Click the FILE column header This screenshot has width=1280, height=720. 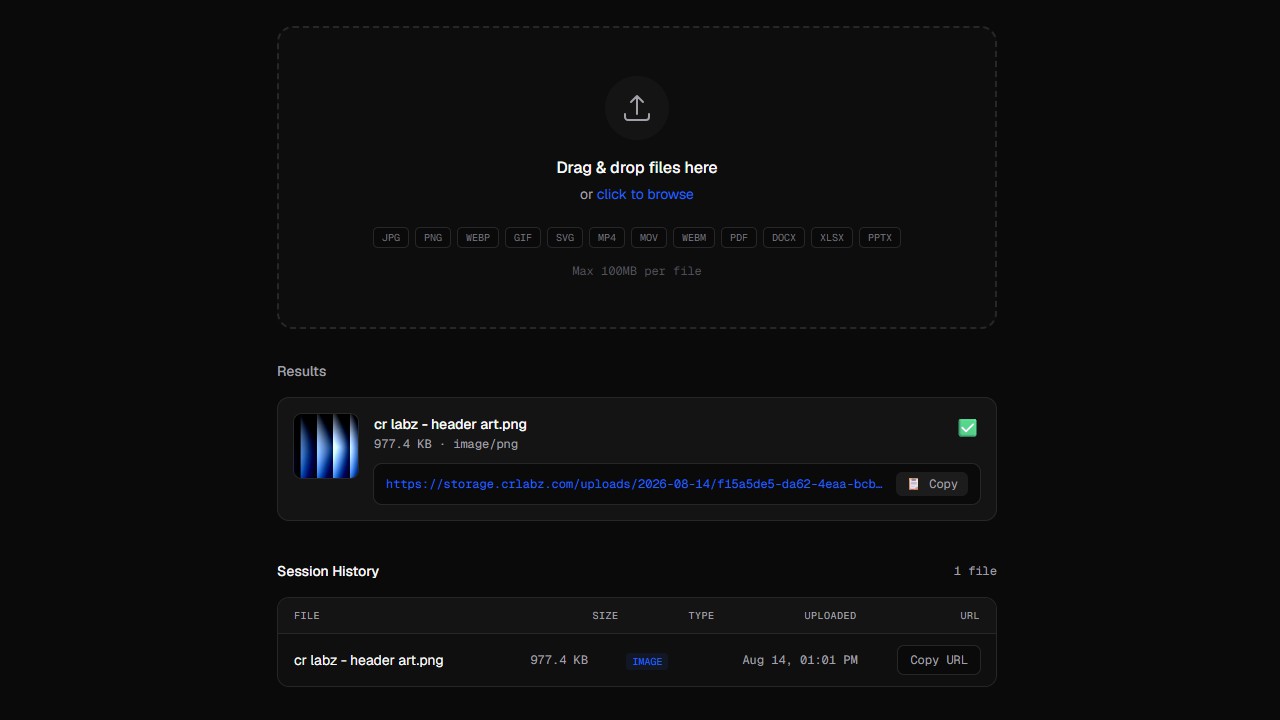click(307, 616)
